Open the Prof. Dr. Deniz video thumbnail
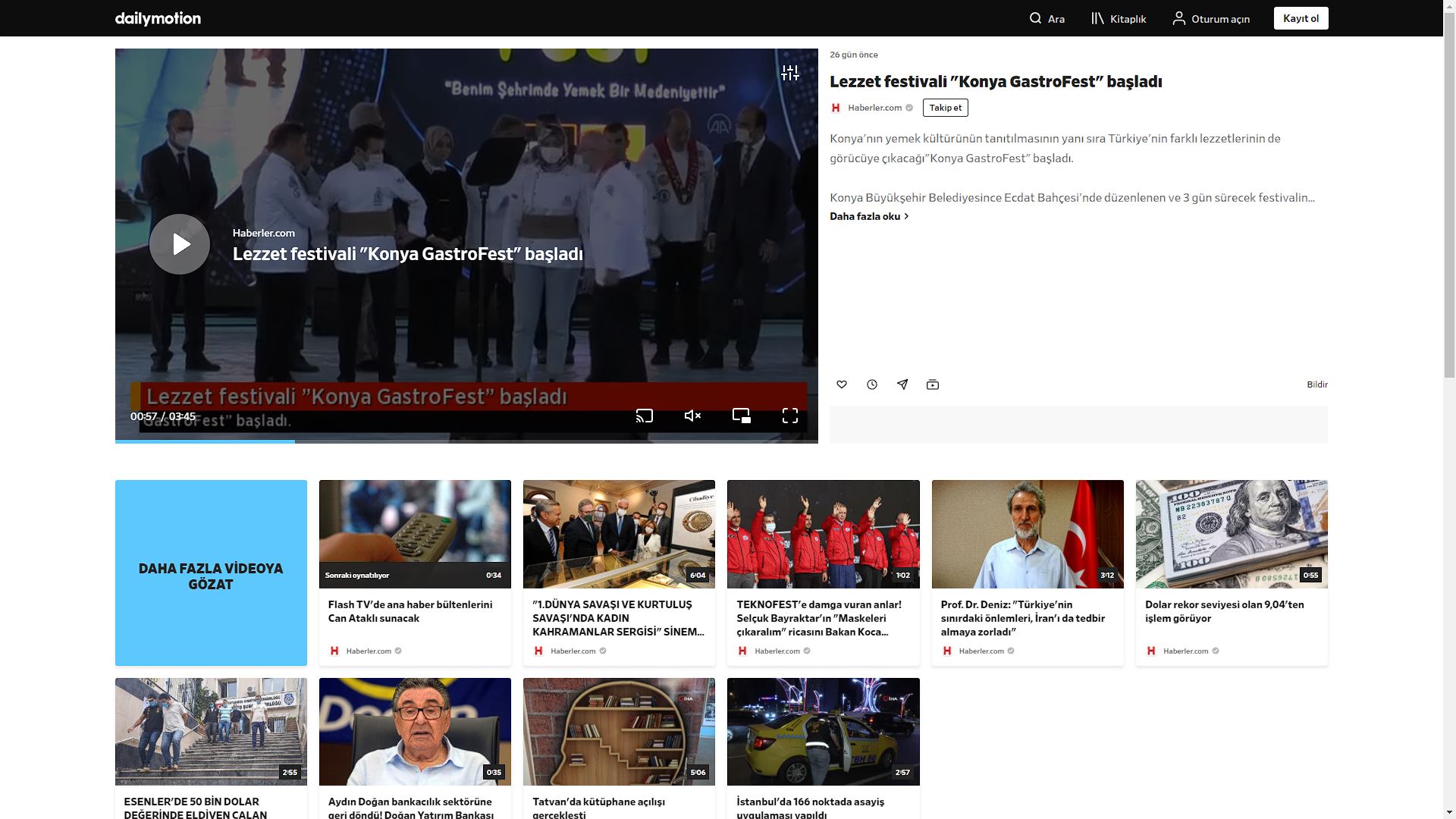This screenshot has height=819, width=1456. pyautogui.click(x=1028, y=534)
